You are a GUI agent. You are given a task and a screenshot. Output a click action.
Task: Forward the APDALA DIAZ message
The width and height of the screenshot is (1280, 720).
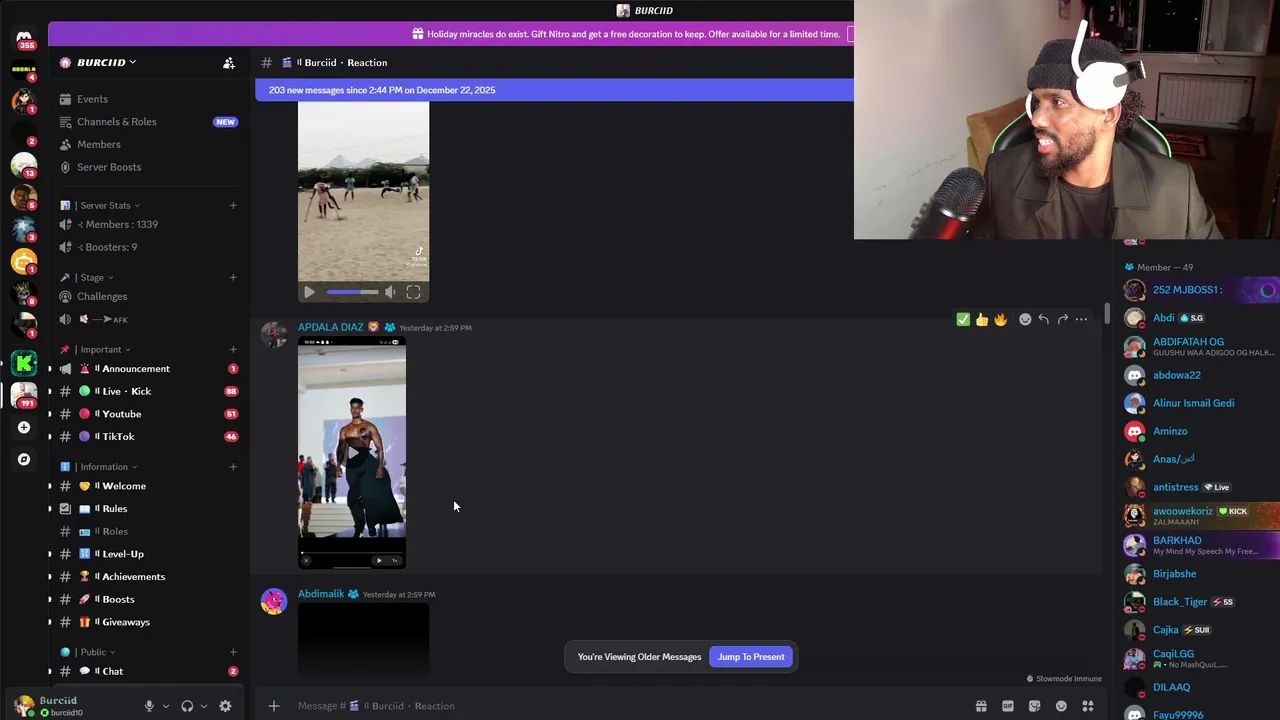pyautogui.click(x=1062, y=319)
